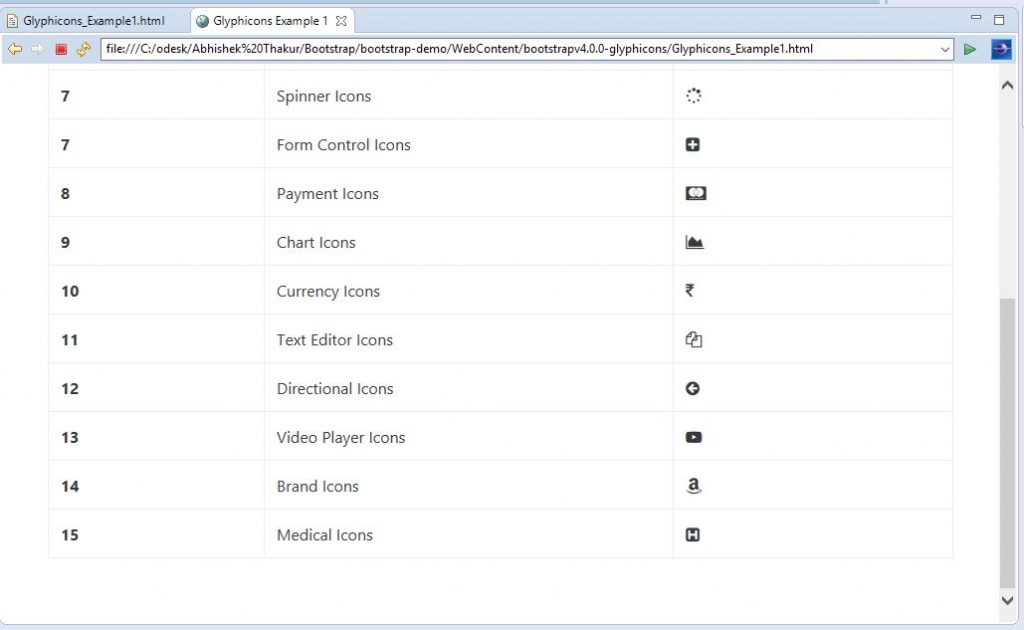This screenshot has height=630, width=1024.
Task: Select the copy glyph in Text Editor Icons row
Action: pyautogui.click(x=694, y=339)
